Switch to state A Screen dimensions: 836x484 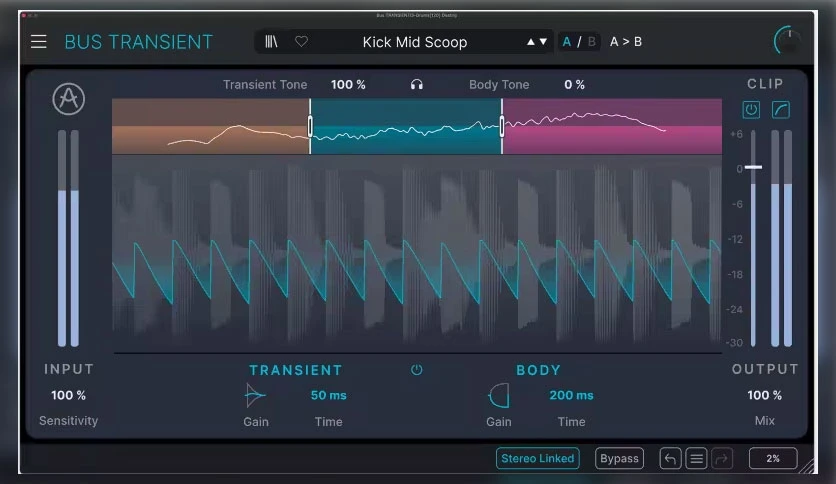point(566,42)
